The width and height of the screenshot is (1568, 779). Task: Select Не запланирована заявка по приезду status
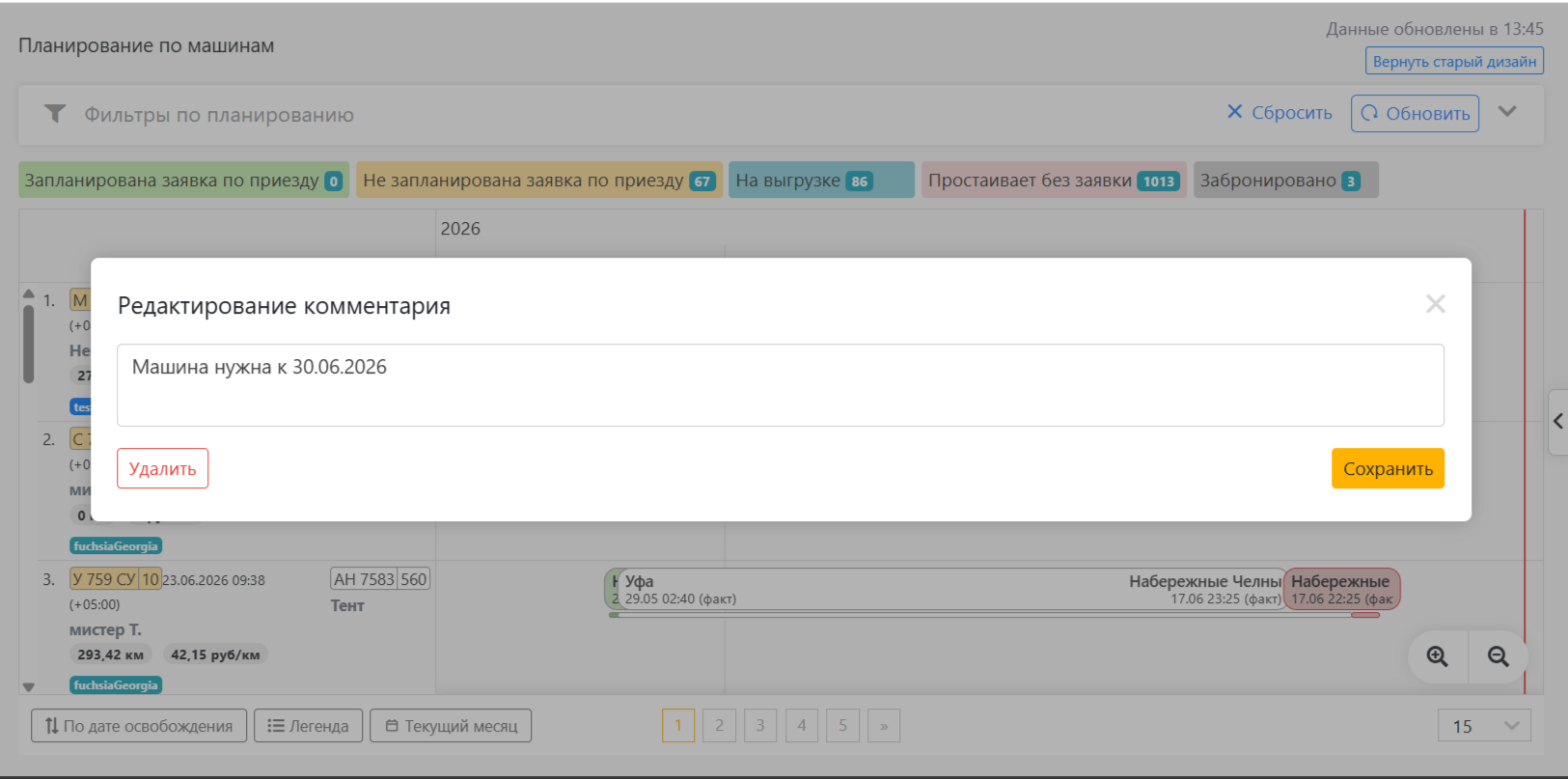[538, 181]
